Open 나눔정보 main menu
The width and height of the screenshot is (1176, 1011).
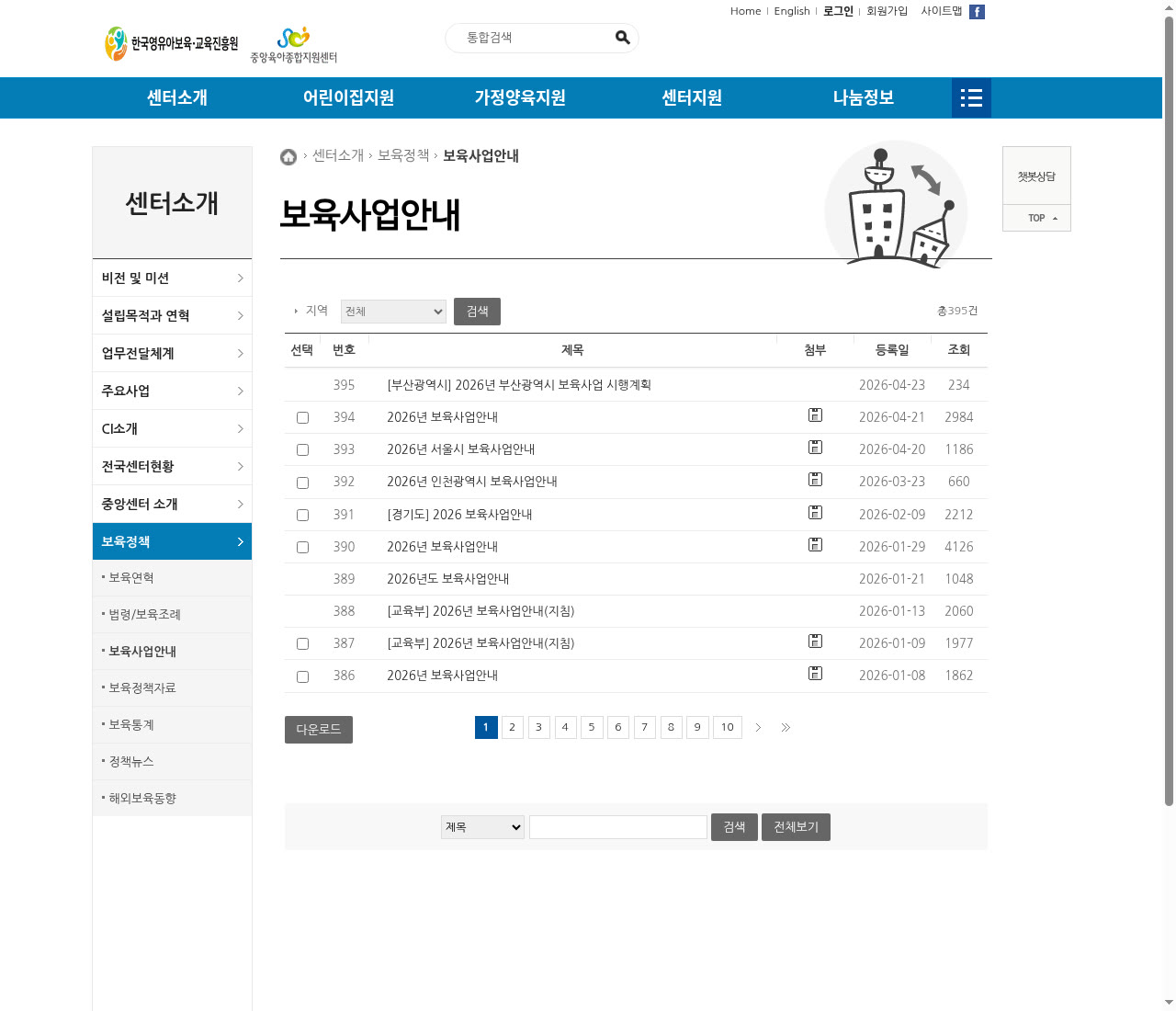point(864,97)
